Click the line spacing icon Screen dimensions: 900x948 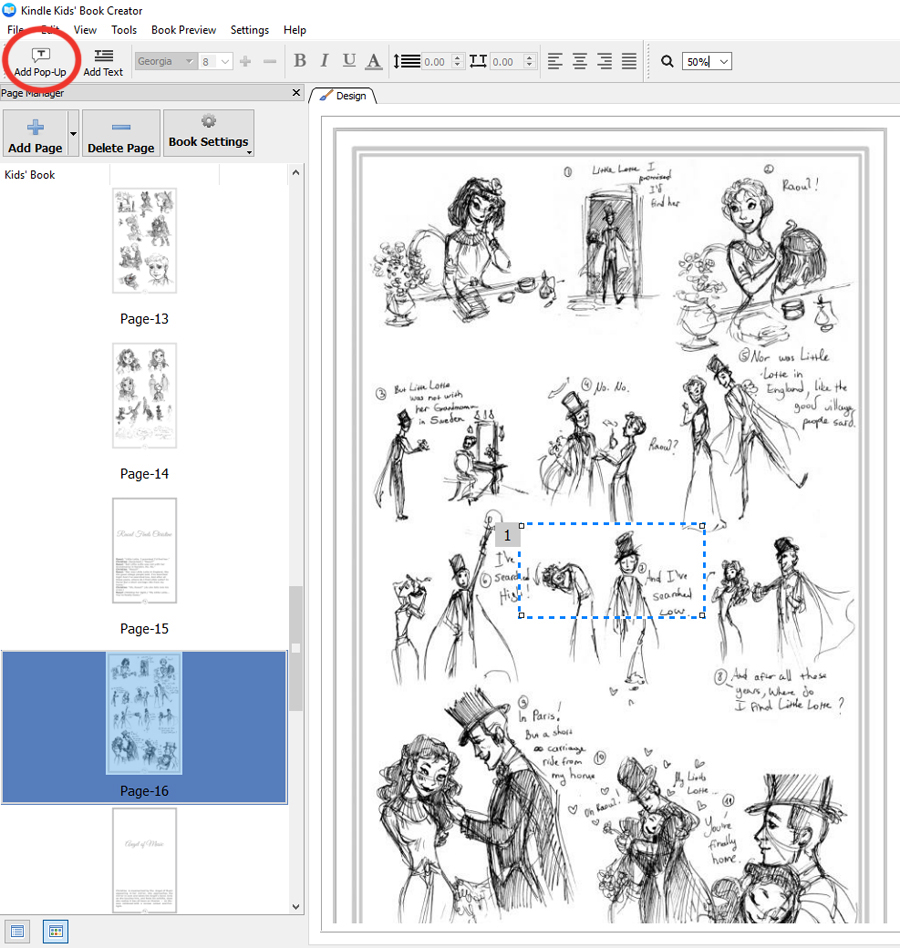(x=407, y=61)
